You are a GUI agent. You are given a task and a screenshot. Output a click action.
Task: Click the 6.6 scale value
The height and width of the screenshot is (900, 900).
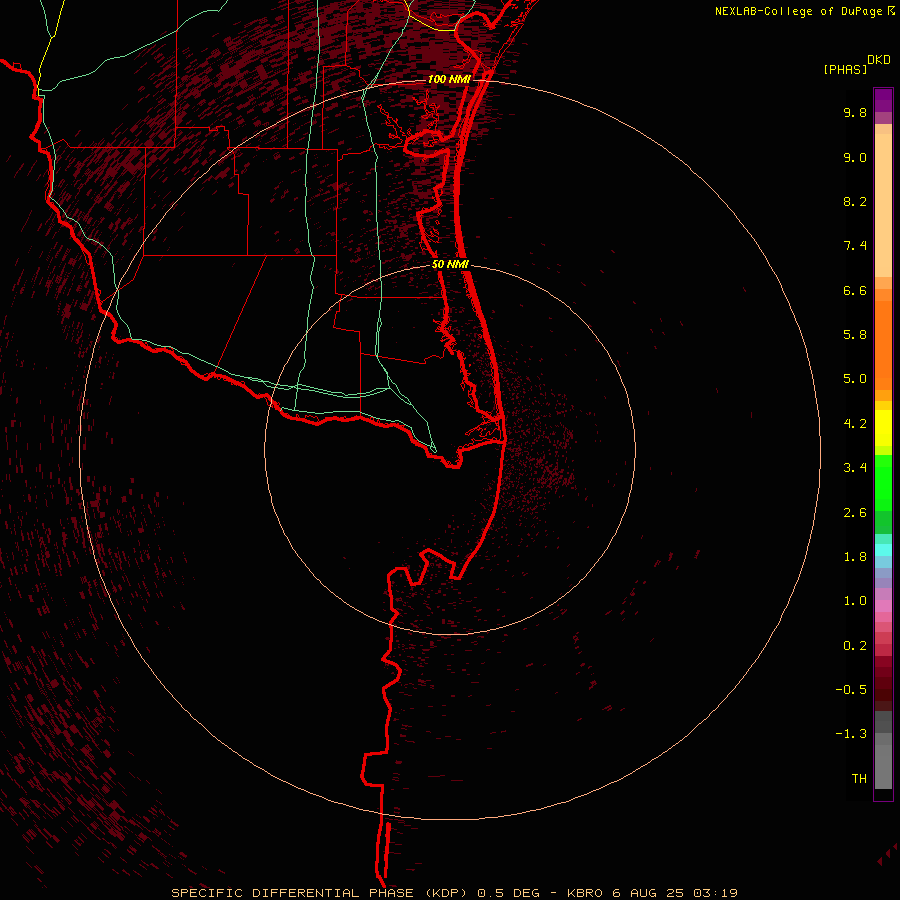pos(855,291)
